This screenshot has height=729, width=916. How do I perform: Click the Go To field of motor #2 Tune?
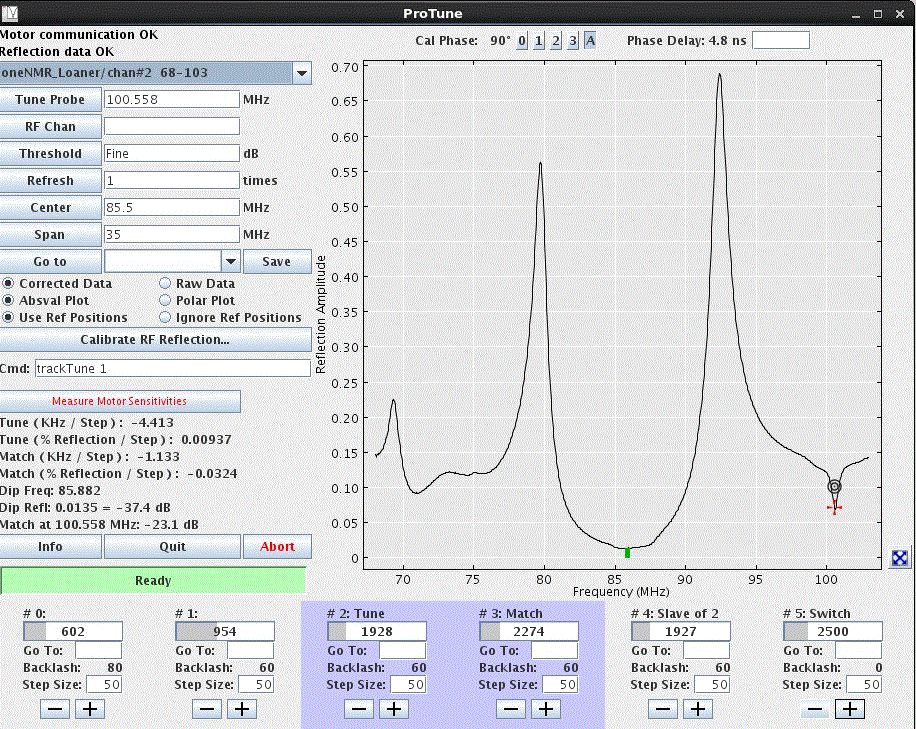point(403,650)
